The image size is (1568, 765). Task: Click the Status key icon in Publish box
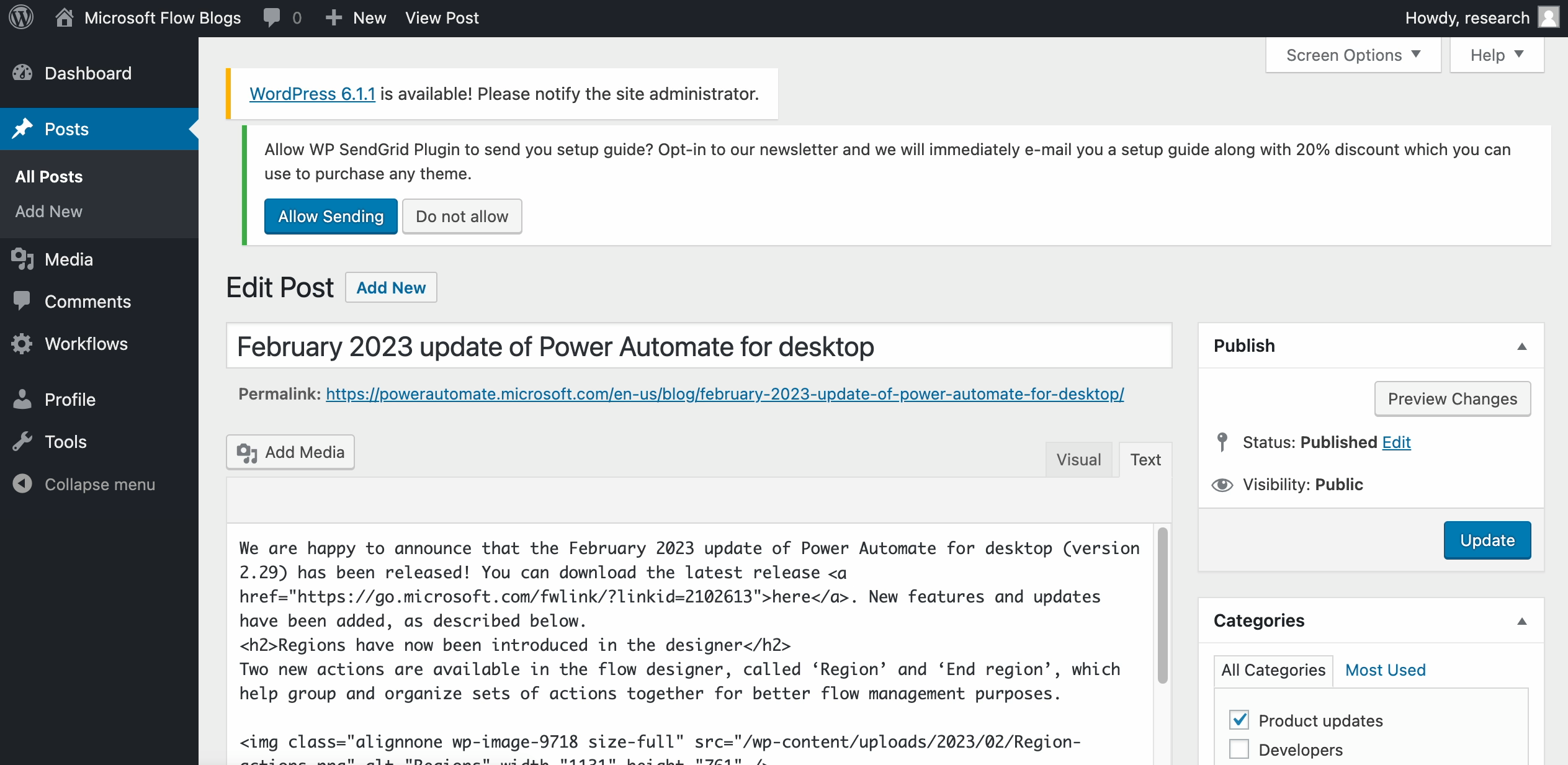click(x=1222, y=442)
